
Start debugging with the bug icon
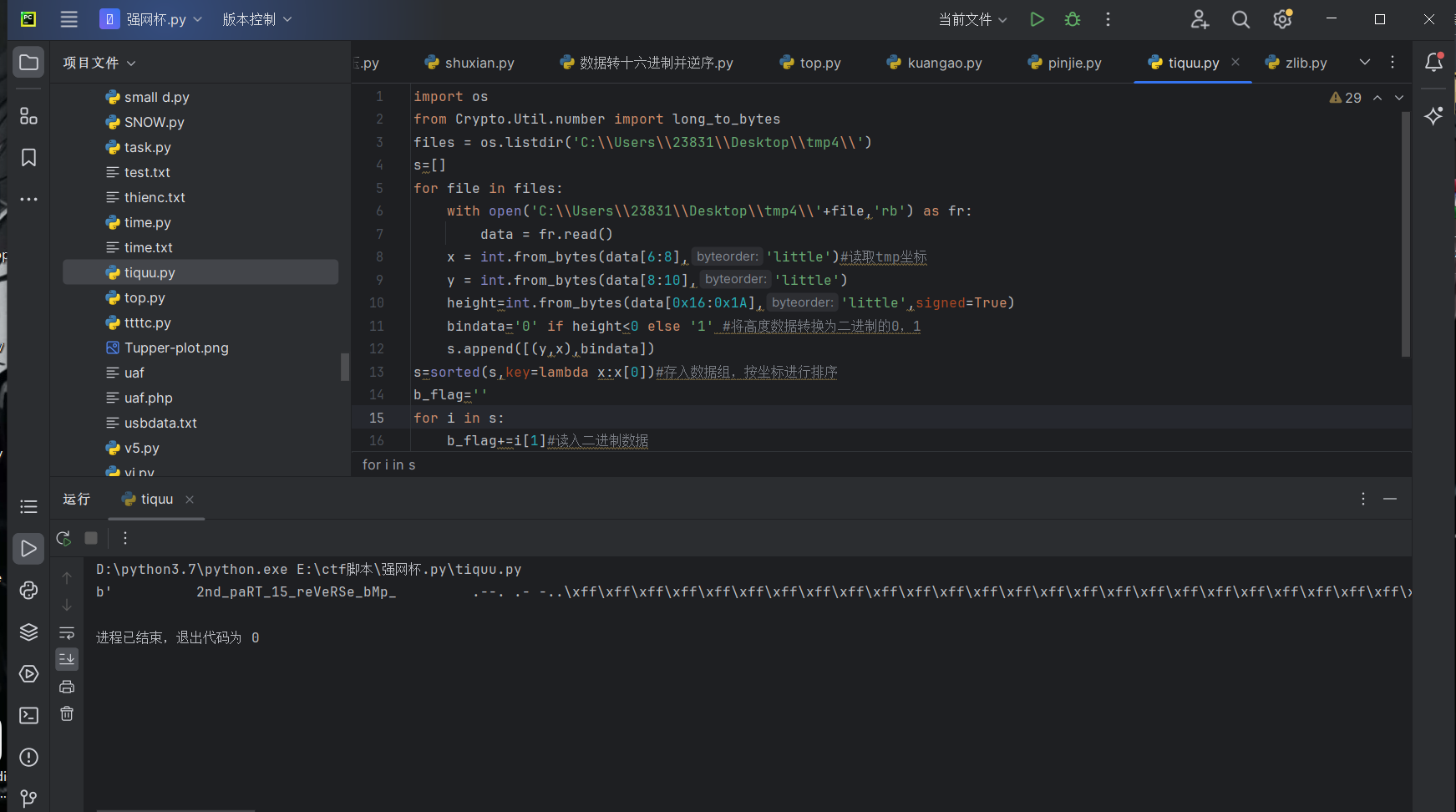(1073, 19)
